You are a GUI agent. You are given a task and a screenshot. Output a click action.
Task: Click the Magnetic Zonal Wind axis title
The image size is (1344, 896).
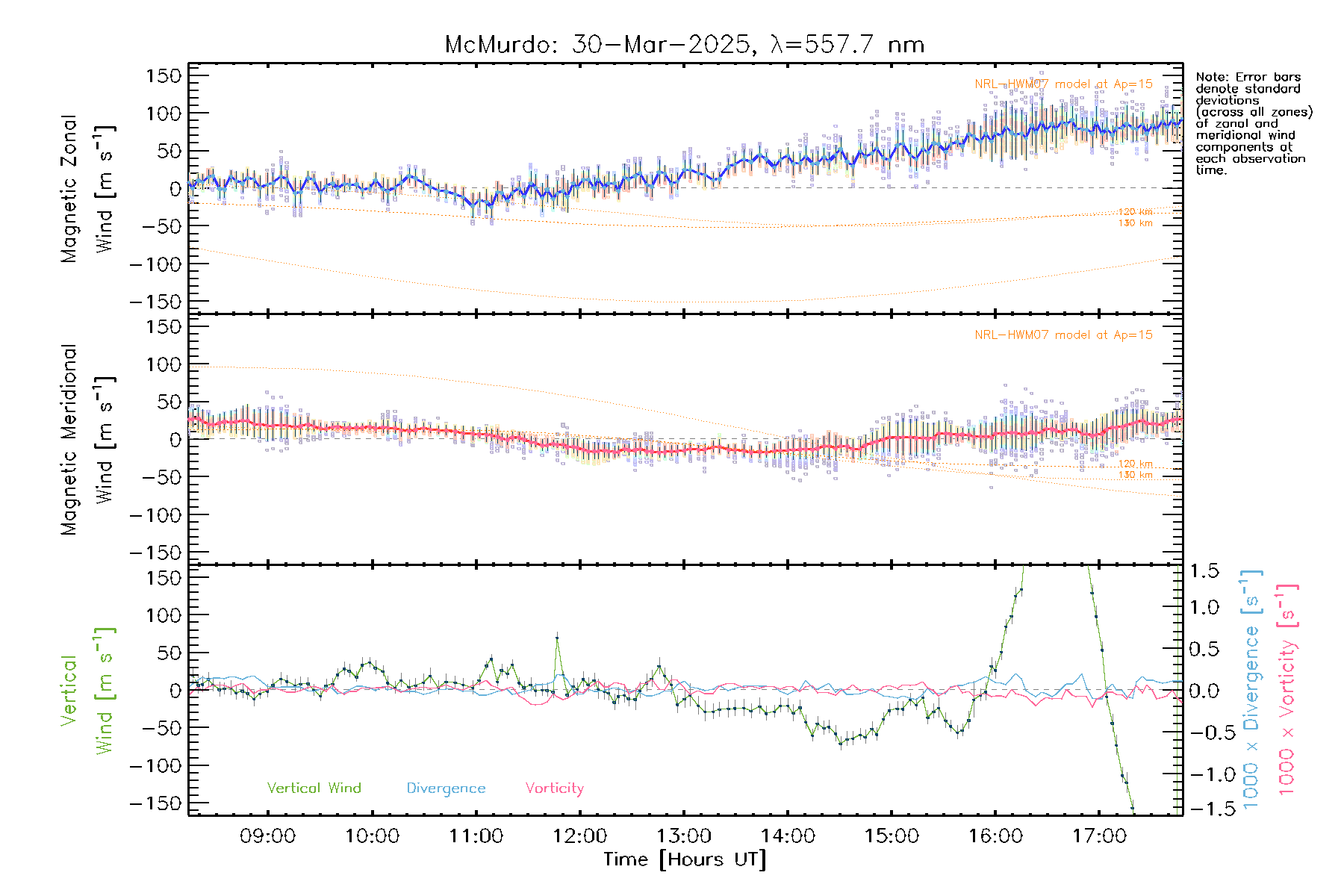click(x=87, y=188)
